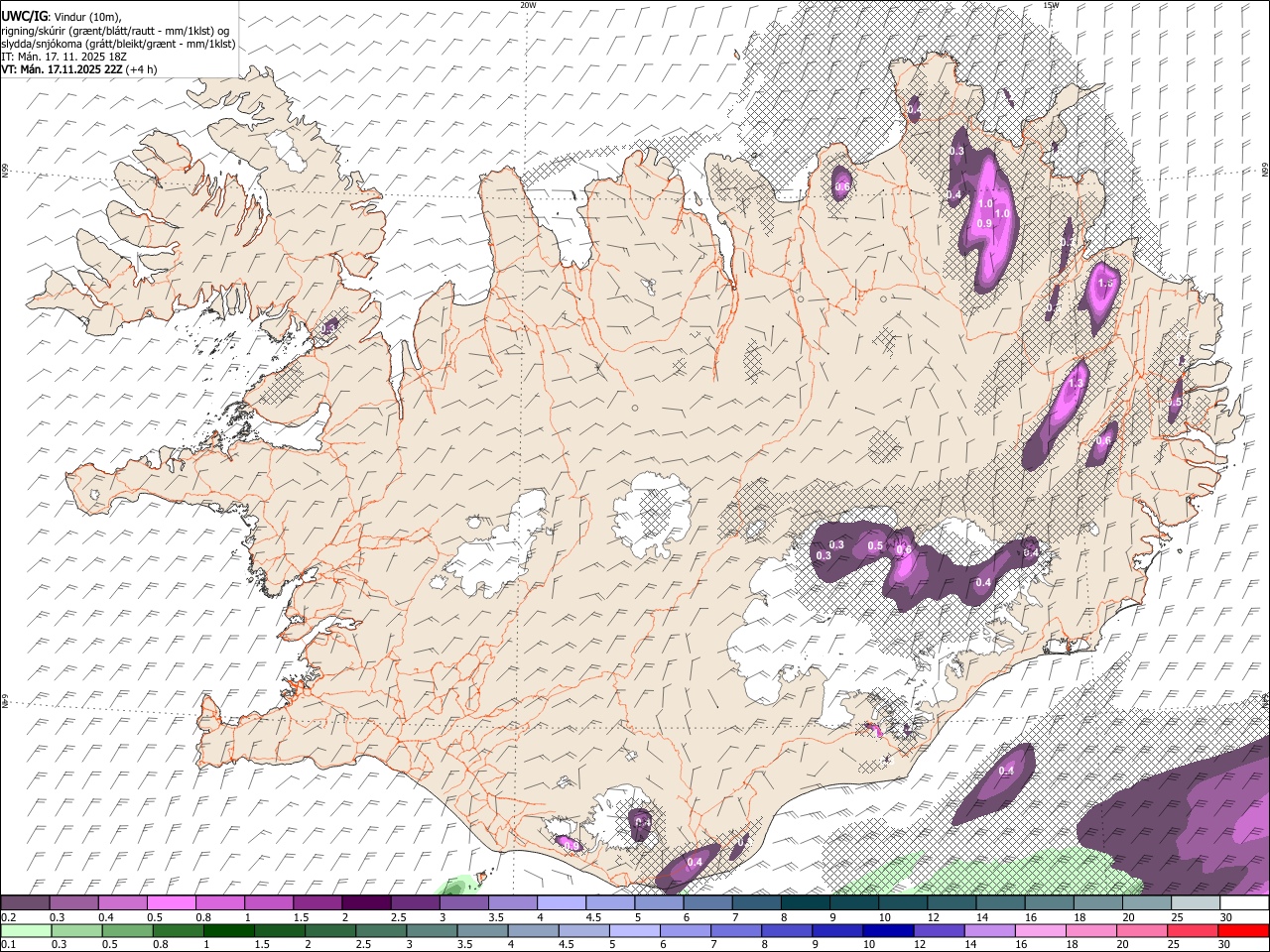Click the '1.3' snowfall value on the map
The width and height of the screenshot is (1270, 952).
1076,383
